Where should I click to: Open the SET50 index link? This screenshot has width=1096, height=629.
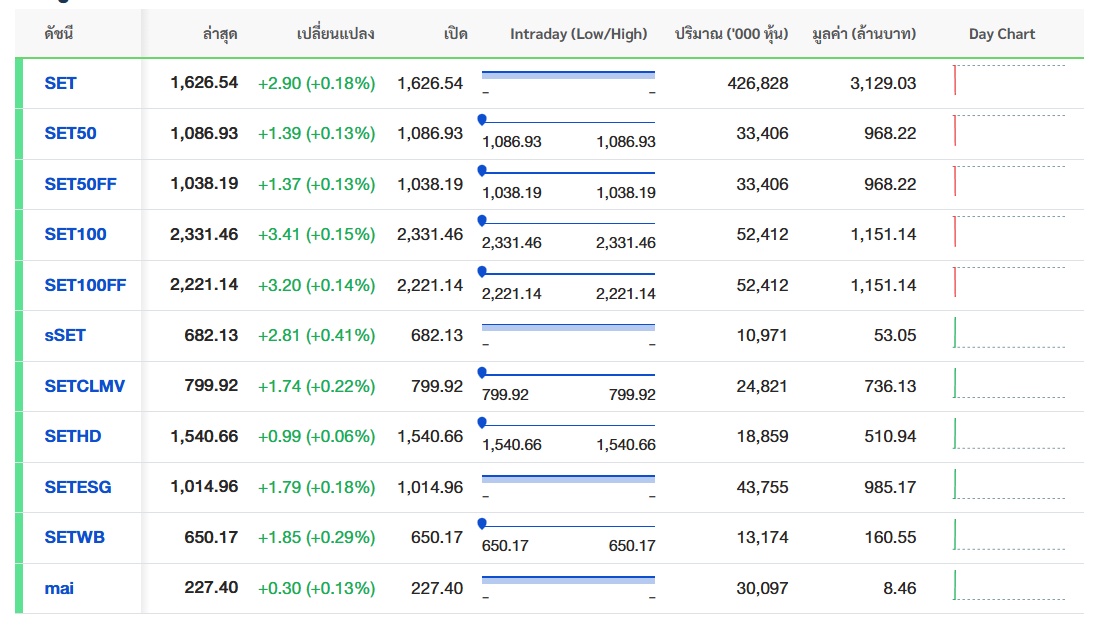coord(71,133)
